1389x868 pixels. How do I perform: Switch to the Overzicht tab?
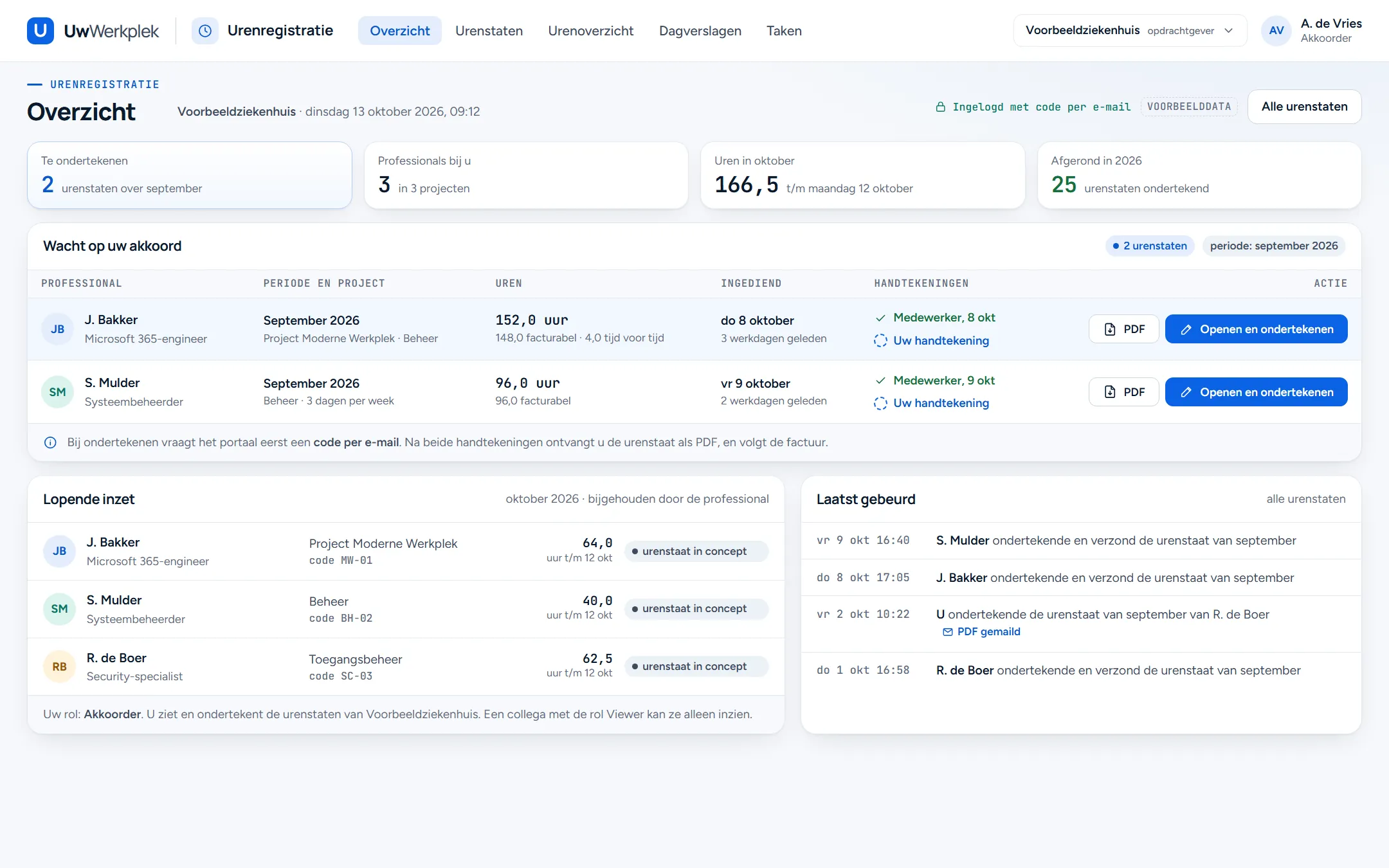pyautogui.click(x=399, y=30)
